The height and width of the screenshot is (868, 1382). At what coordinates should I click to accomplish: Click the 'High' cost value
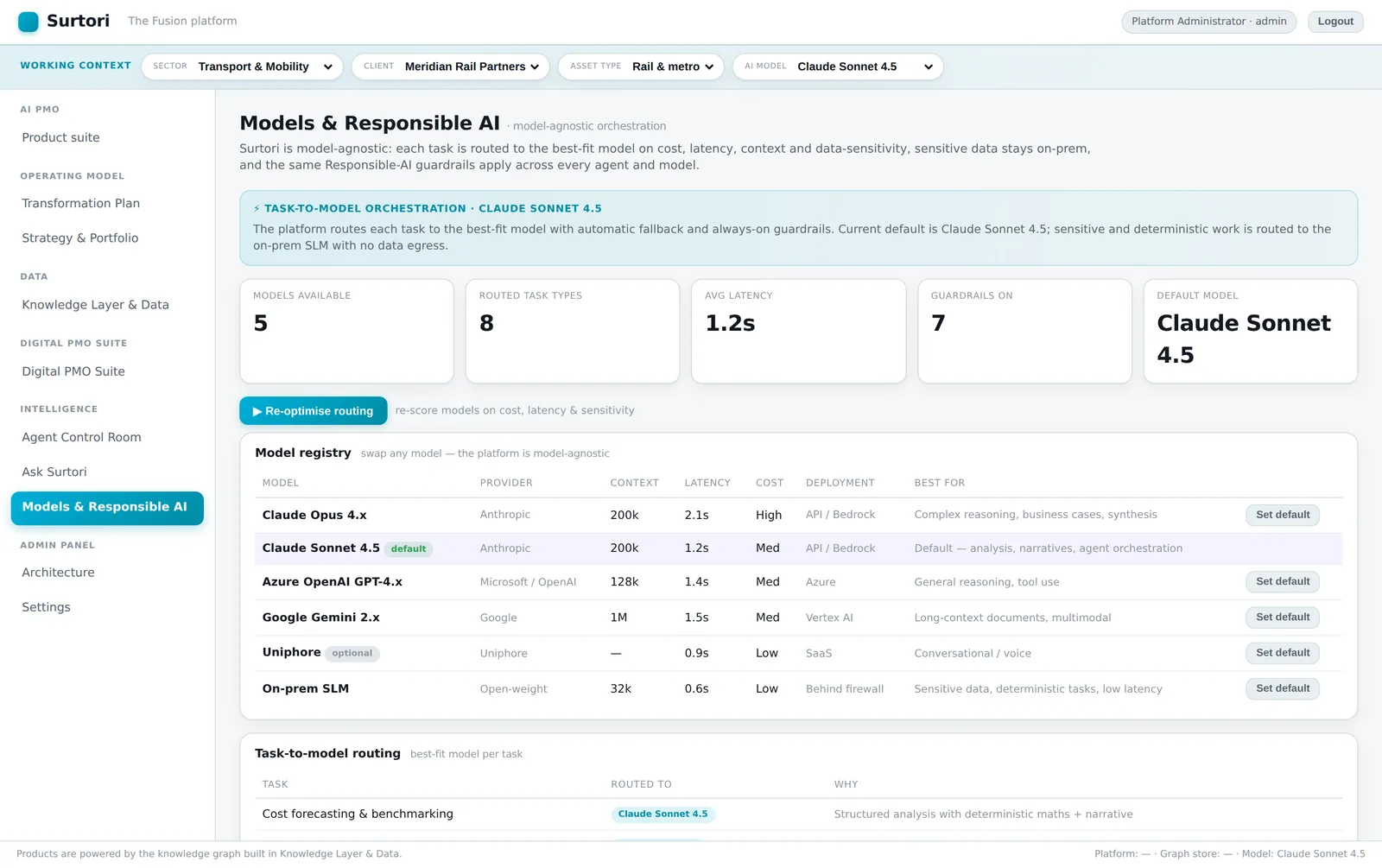point(769,515)
